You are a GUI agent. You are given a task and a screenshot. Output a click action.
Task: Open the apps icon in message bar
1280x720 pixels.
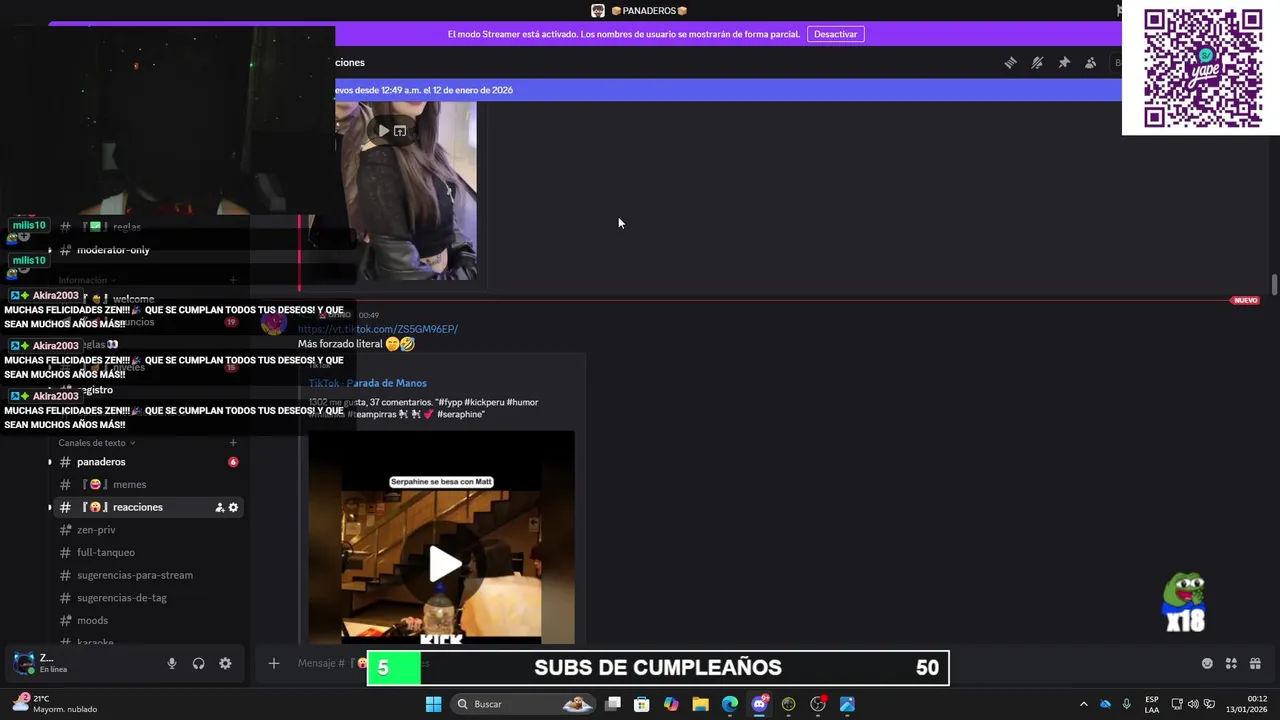point(1231,663)
